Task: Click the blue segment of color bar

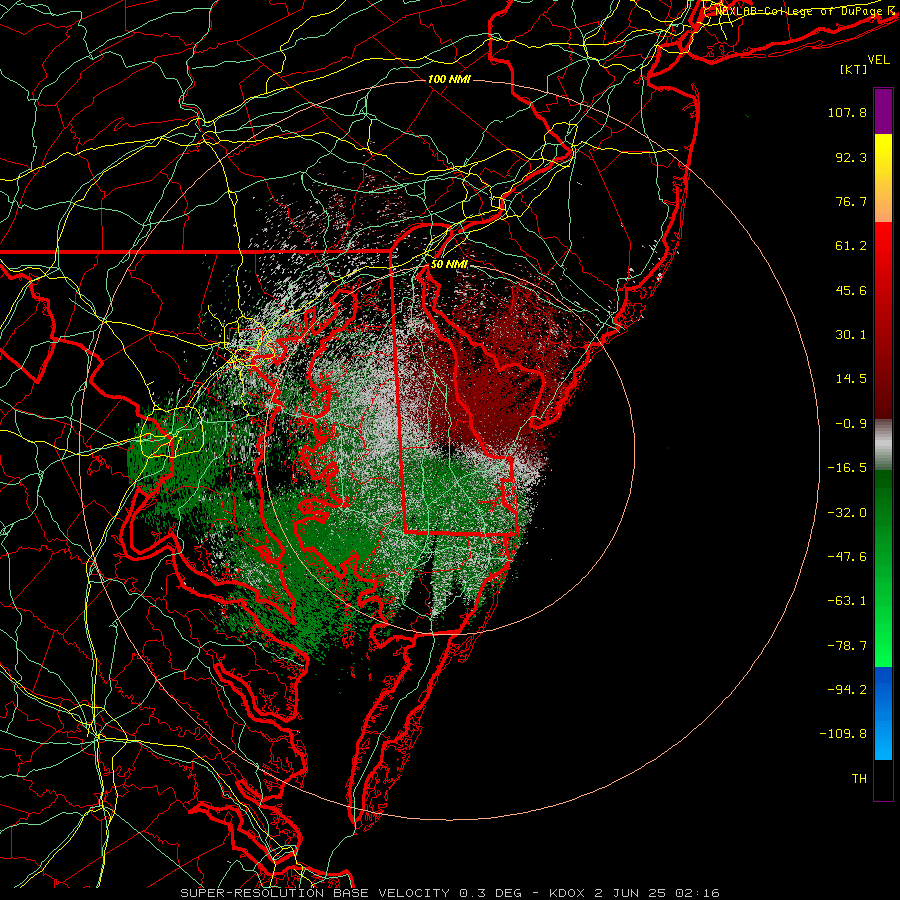Action: [x=883, y=713]
